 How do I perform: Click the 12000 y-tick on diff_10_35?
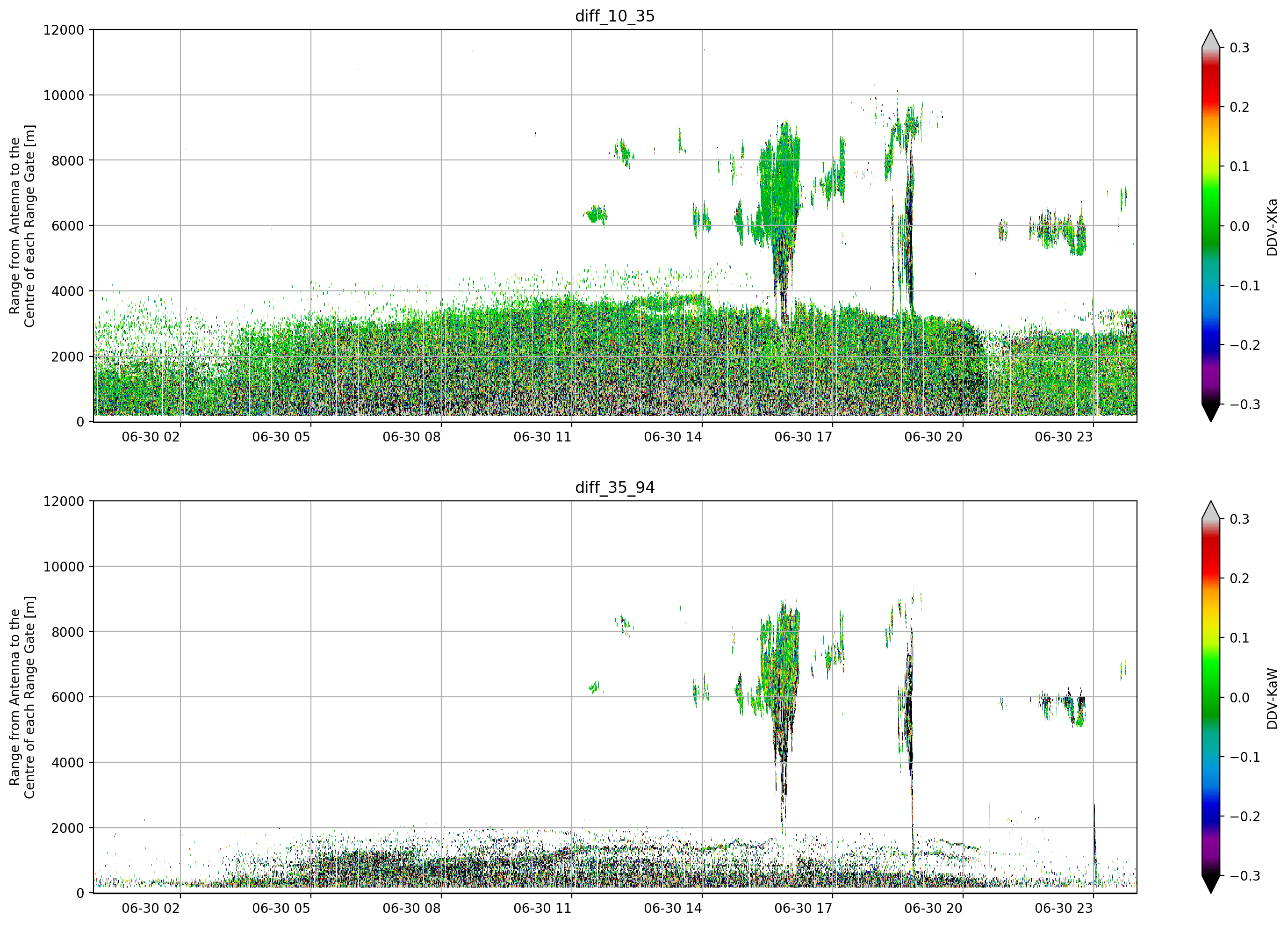pos(64,29)
